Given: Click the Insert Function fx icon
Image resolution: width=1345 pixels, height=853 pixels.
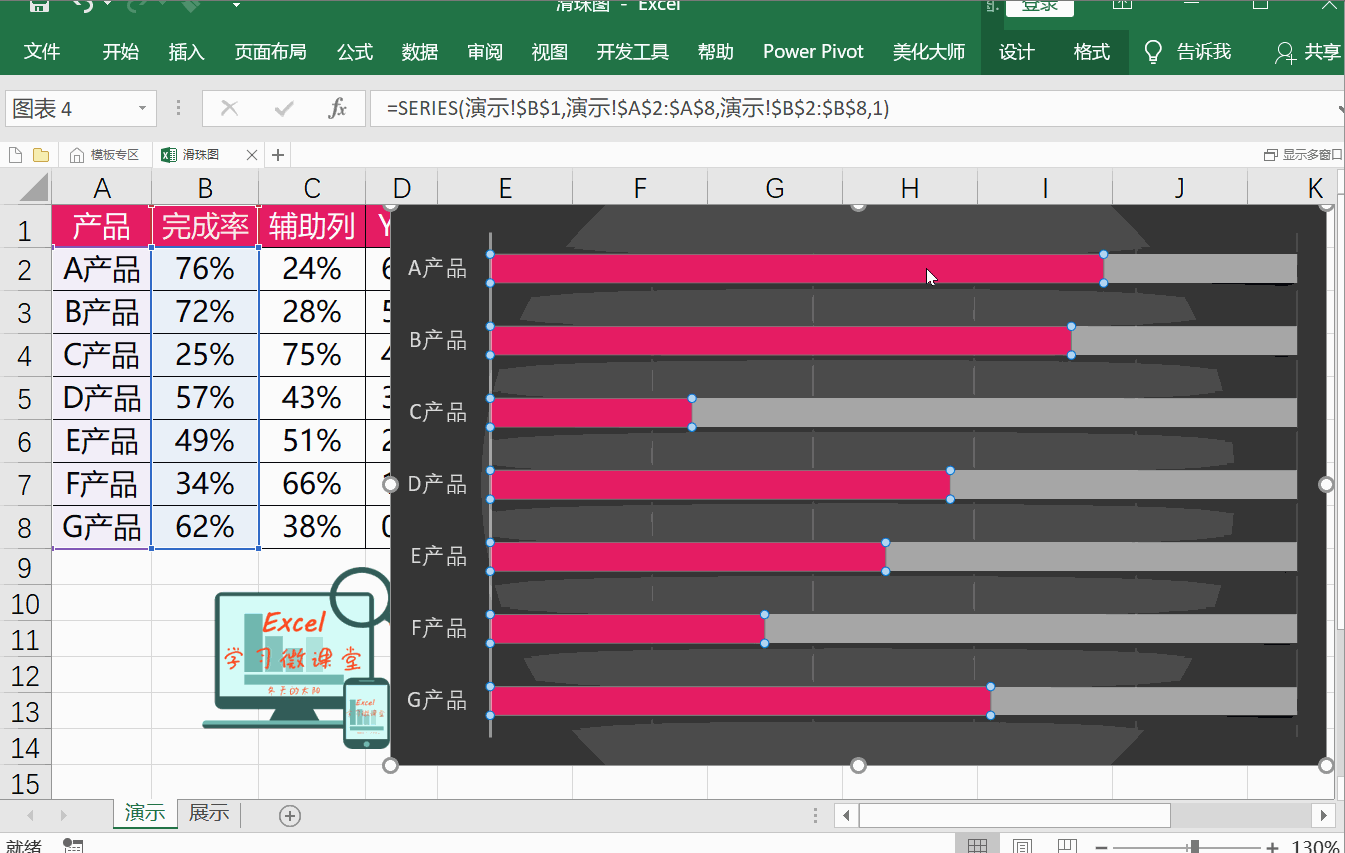Looking at the screenshot, I should (x=338, y=108).
